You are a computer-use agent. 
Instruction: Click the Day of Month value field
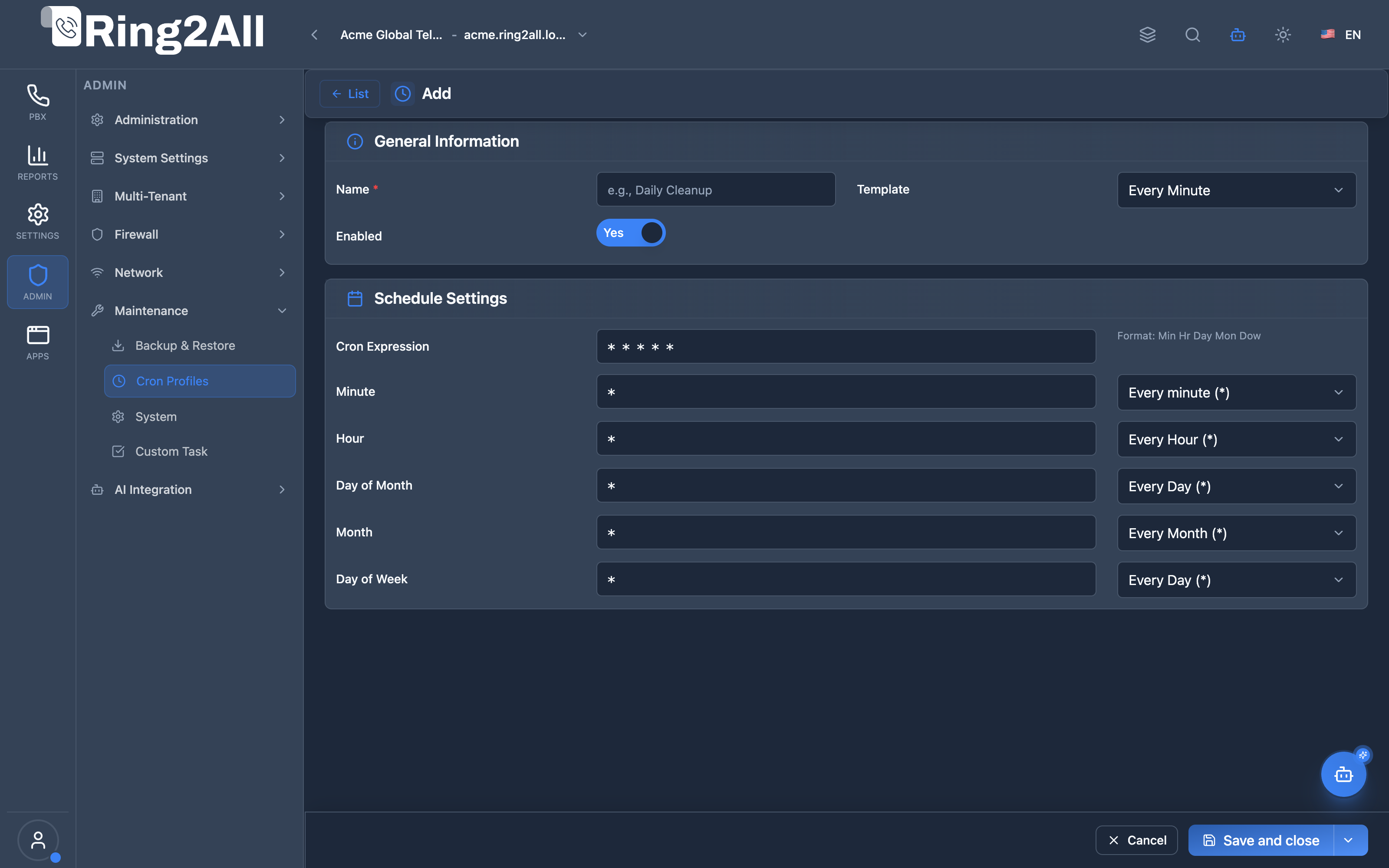[846, 485]
